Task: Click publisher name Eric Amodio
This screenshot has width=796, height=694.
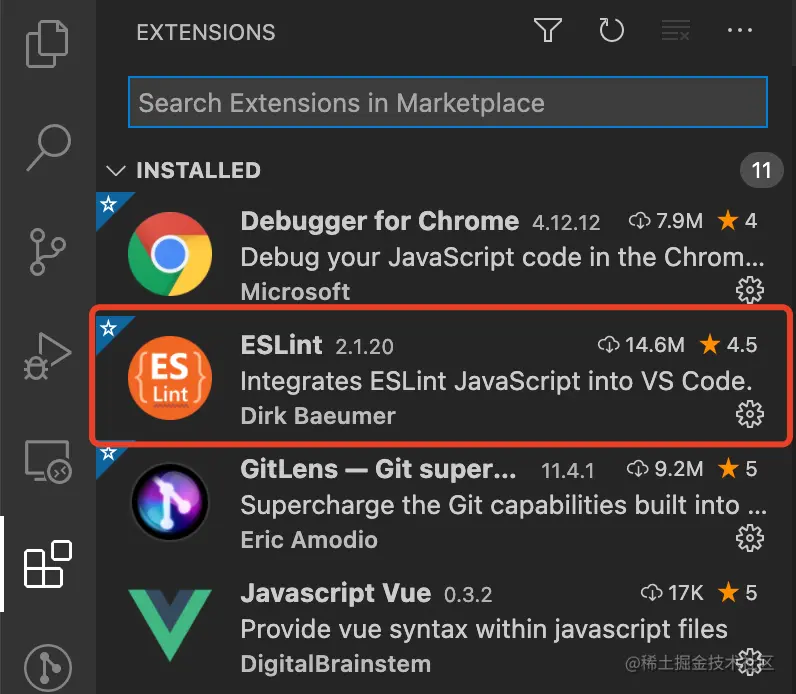Action: coord(309,540)
